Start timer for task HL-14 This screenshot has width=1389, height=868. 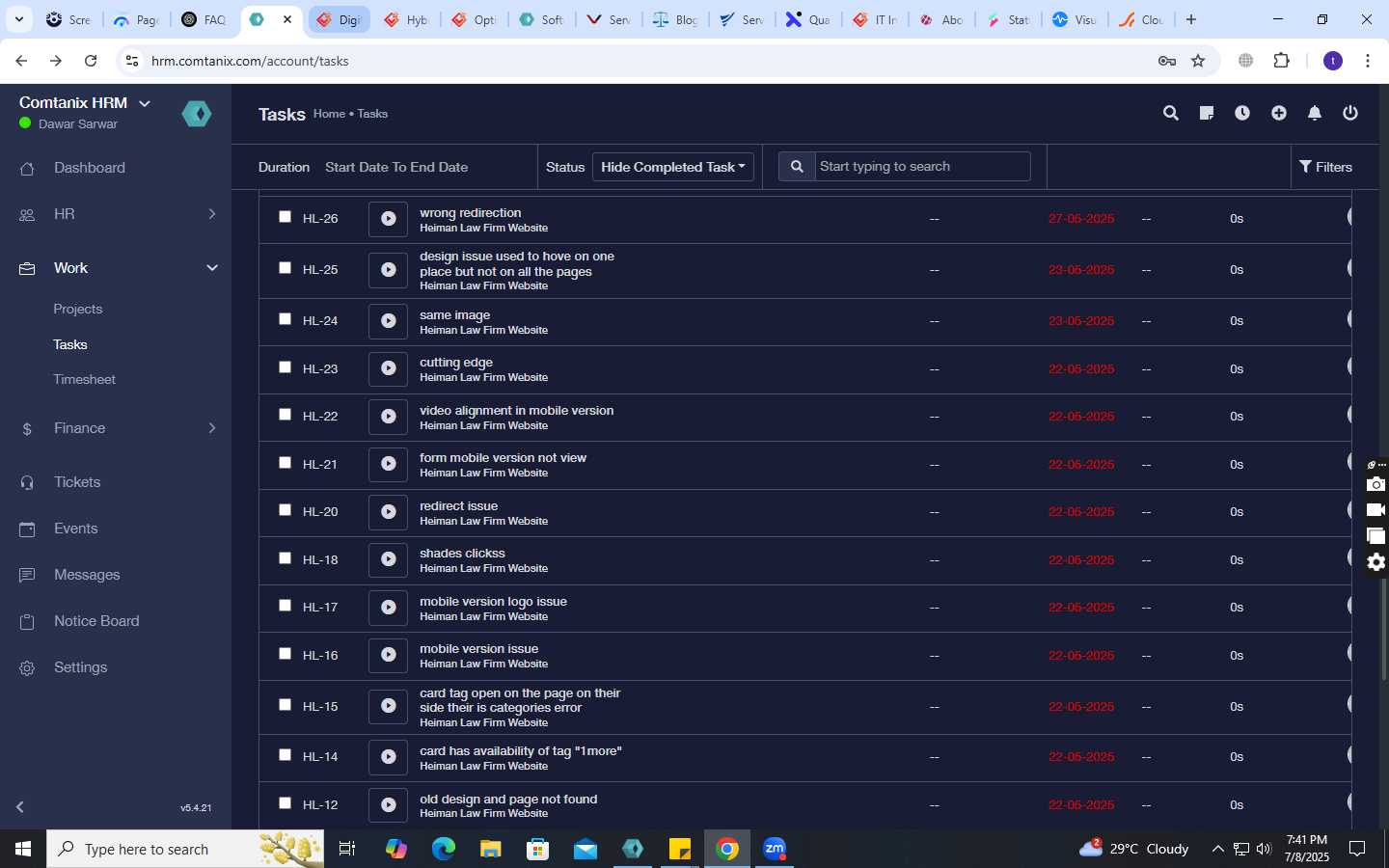388,757
